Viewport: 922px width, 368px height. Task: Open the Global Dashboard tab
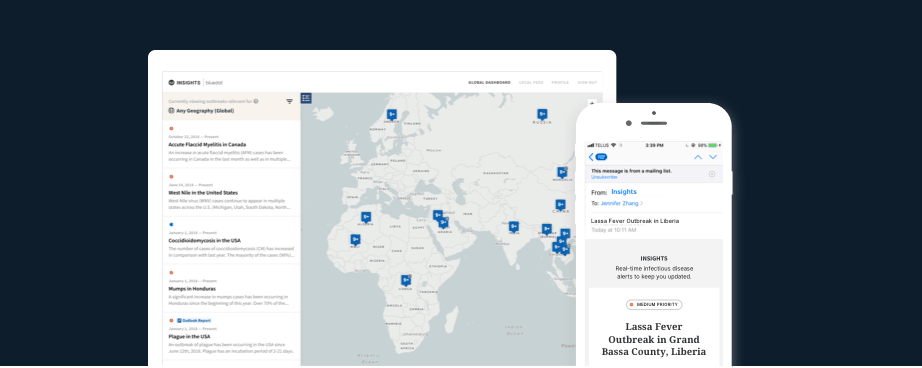[489, 83]
